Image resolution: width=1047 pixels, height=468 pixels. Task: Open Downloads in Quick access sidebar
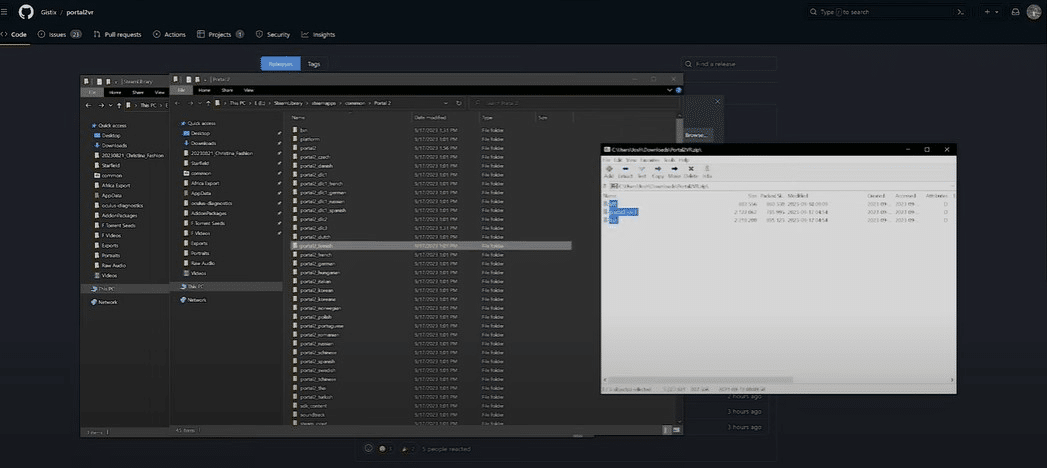(203, 144)
